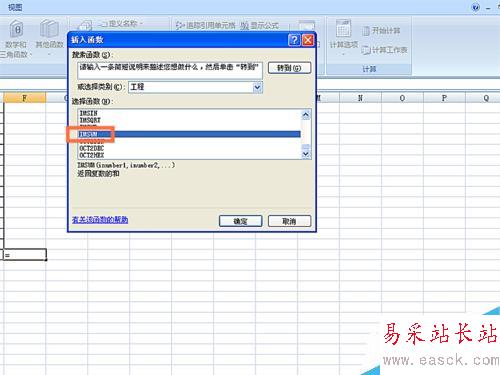The width and height of the screenshot is (500, 375).
Task: Click 计算工作表 calculate sheet
Action: [x=385, y=50]
